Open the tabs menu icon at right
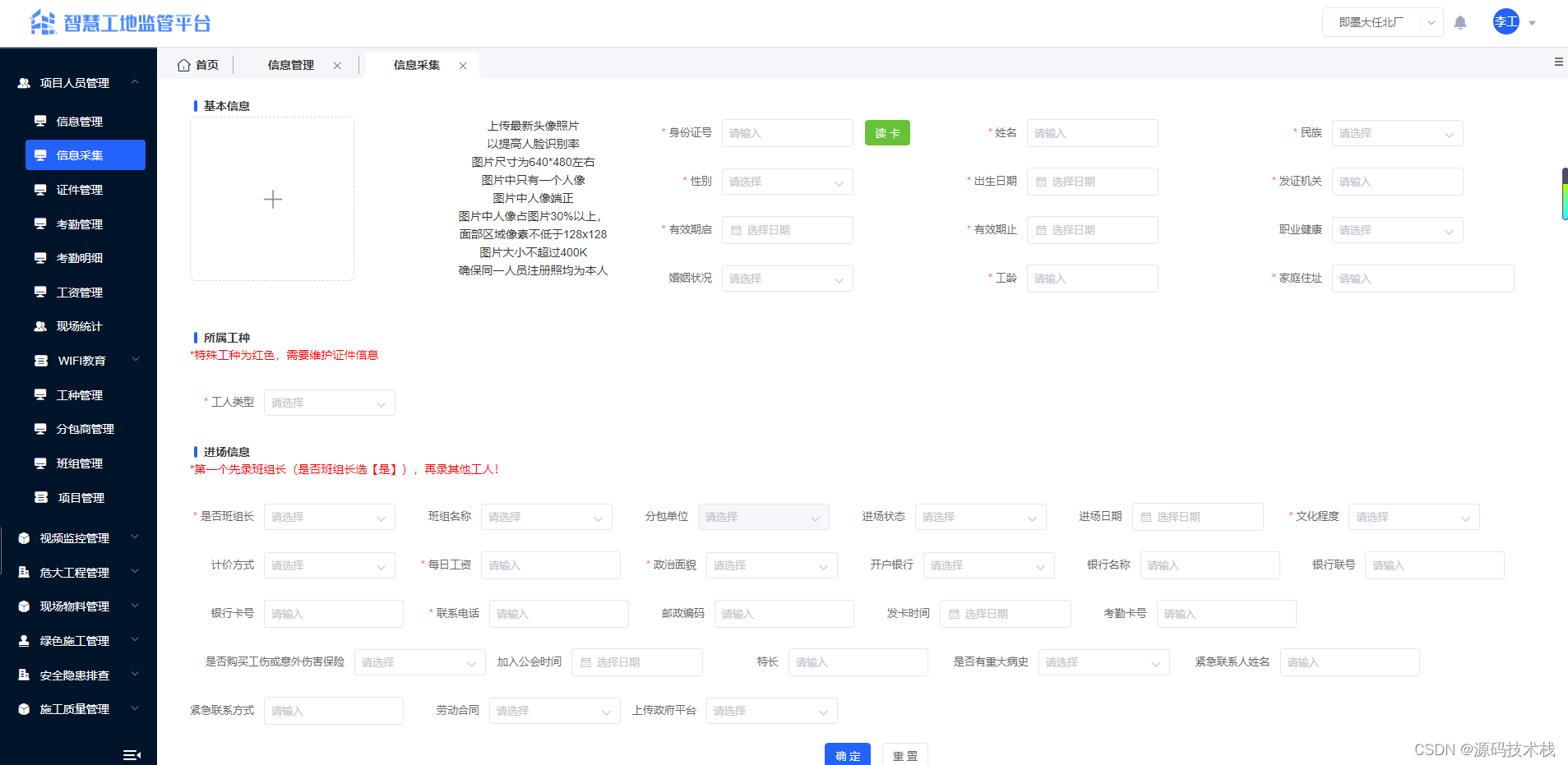Image resolution: width=1568 pixels, height=765 pixels. click(1559, 62)
